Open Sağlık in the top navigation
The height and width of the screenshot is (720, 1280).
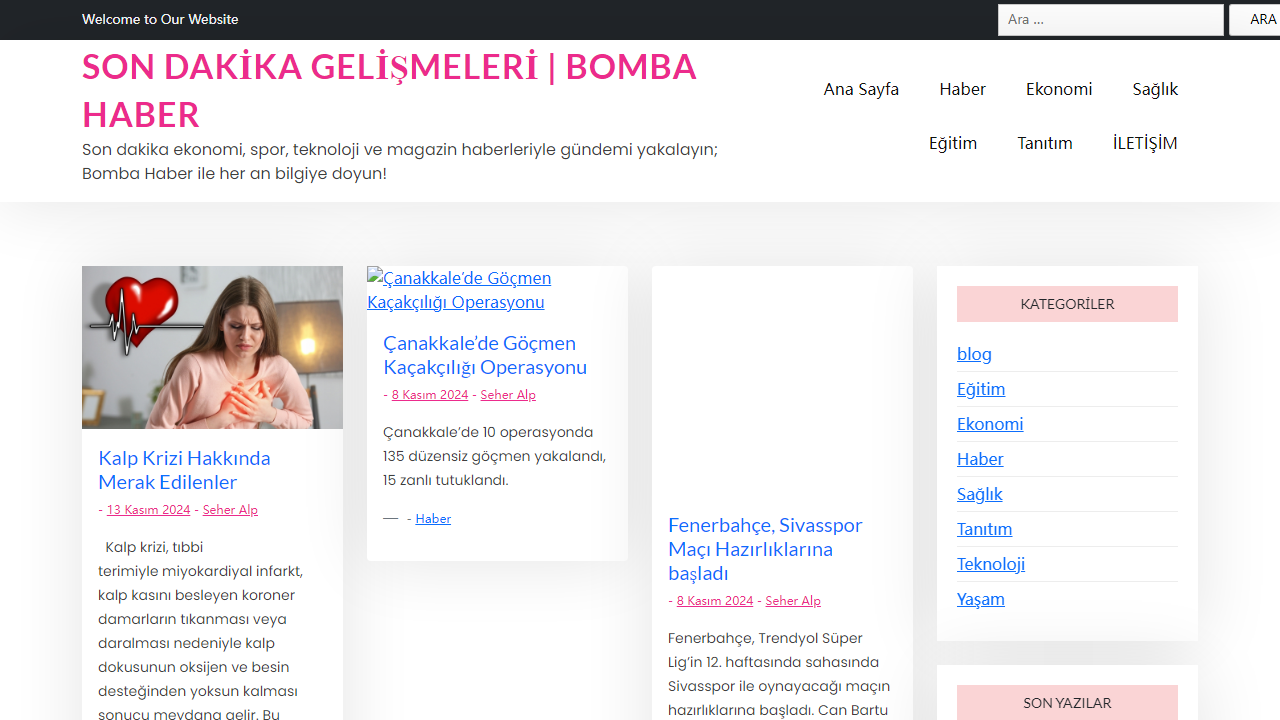[x=1154, y=89]
